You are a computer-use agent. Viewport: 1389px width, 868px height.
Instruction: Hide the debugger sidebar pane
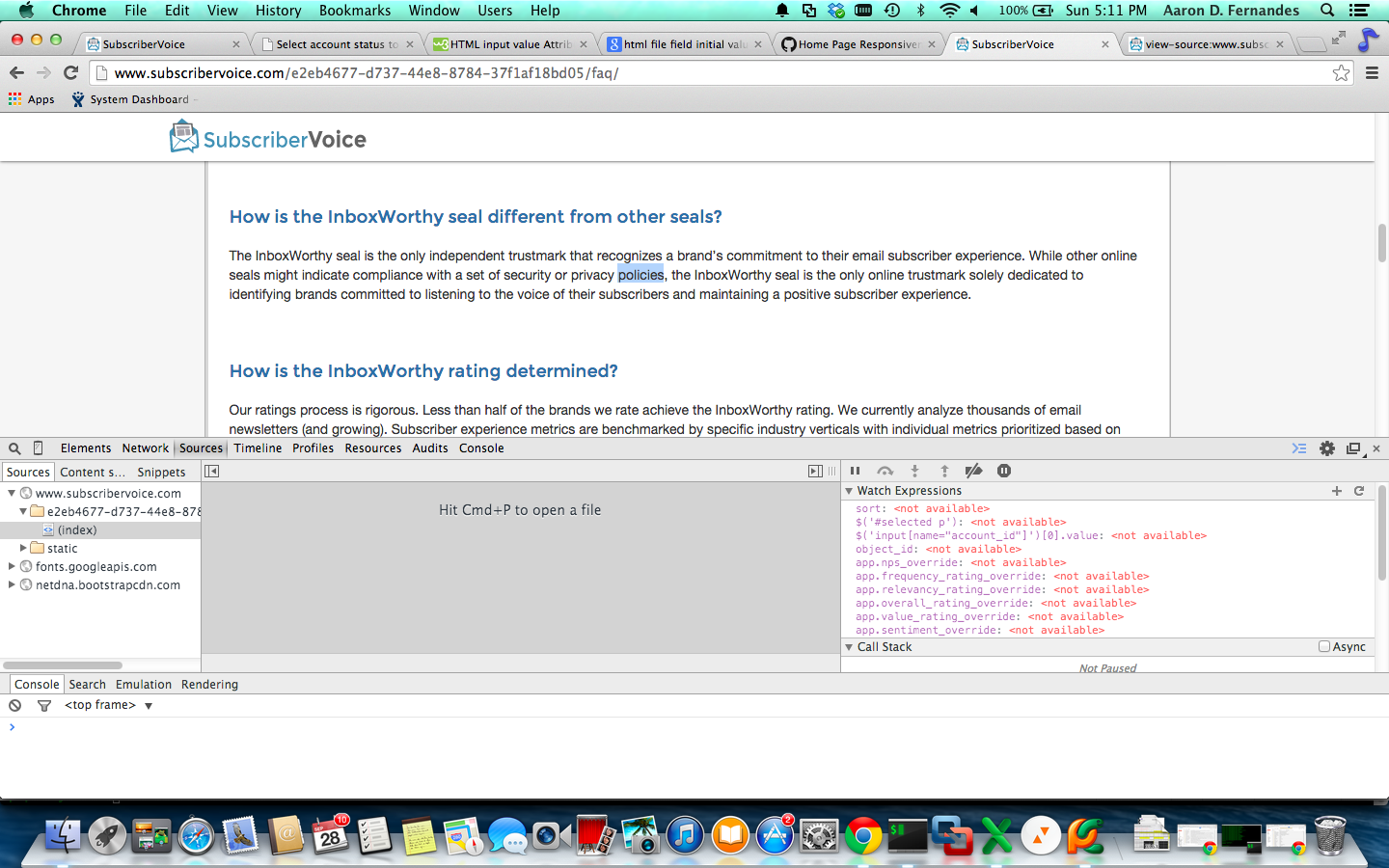coord(815,472)
